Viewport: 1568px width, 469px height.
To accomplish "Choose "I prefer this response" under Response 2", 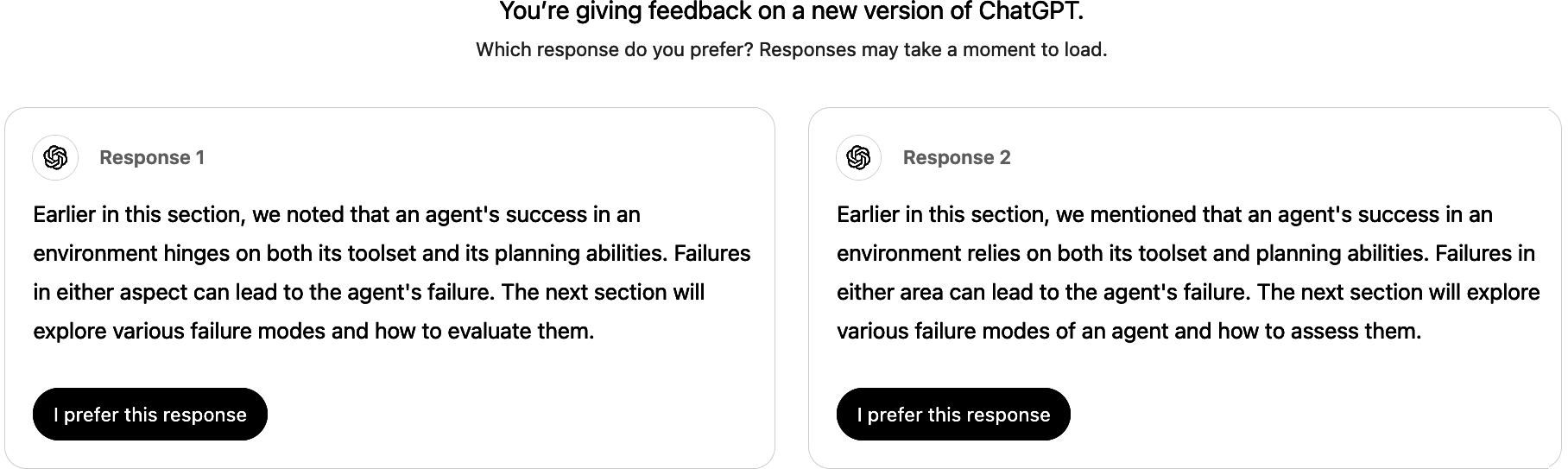I will click(x=953, y=415).
